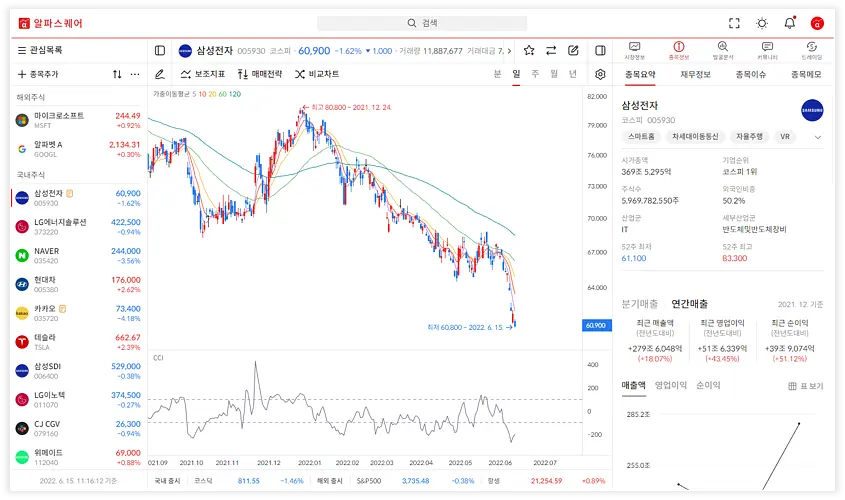845x500 pixels.
Task: Toggle the left sidebar panel icon
Action: 160,51
